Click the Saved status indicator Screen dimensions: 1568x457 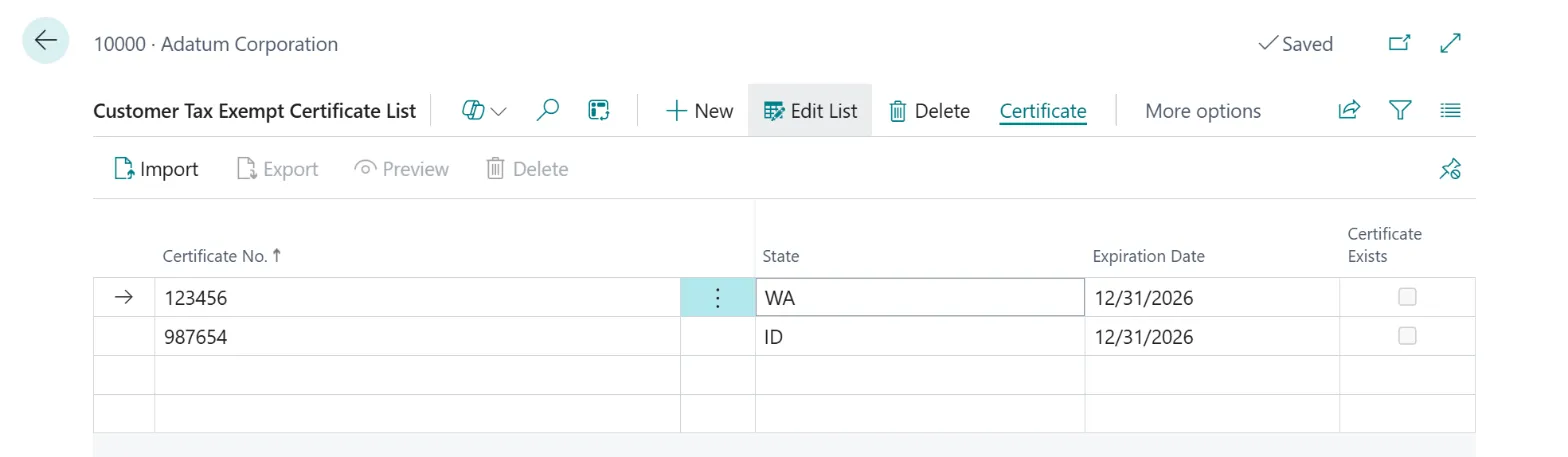(1295, 44)
